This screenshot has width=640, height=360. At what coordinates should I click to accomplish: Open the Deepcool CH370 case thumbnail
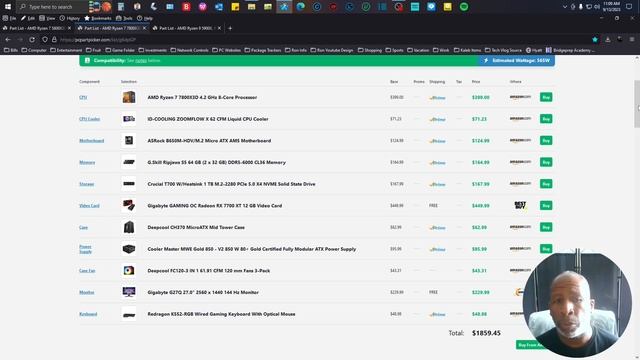129,227
